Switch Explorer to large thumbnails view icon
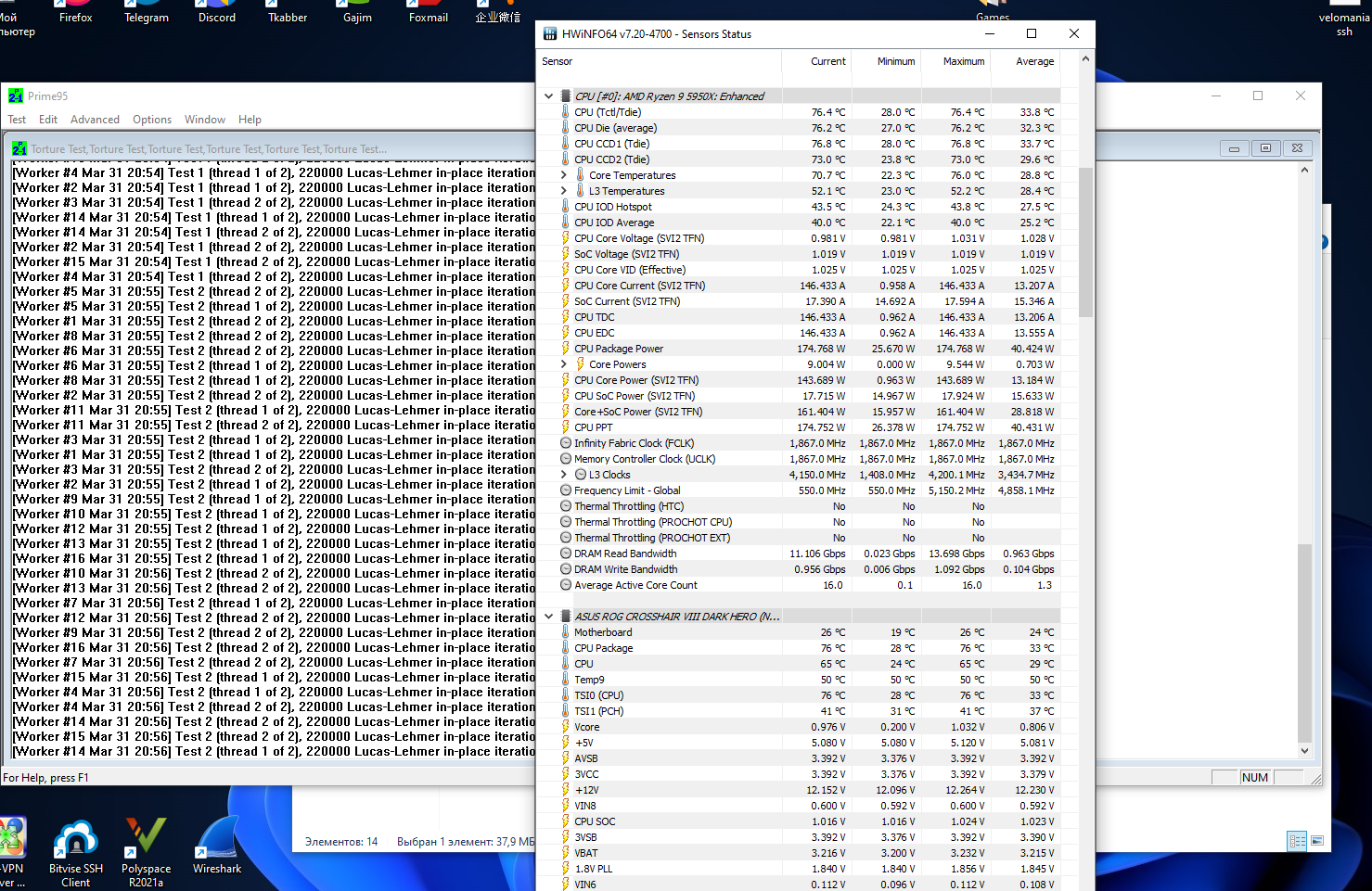 tap(1317, 841)
